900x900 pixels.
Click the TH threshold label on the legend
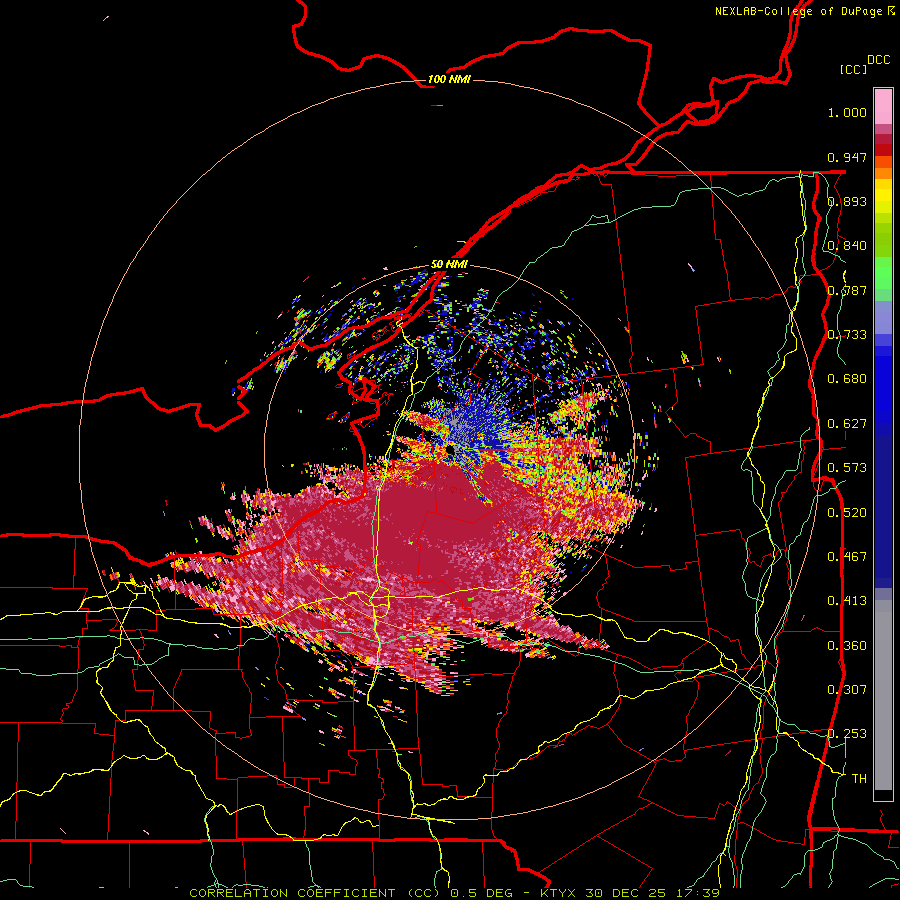click(859, 779)
